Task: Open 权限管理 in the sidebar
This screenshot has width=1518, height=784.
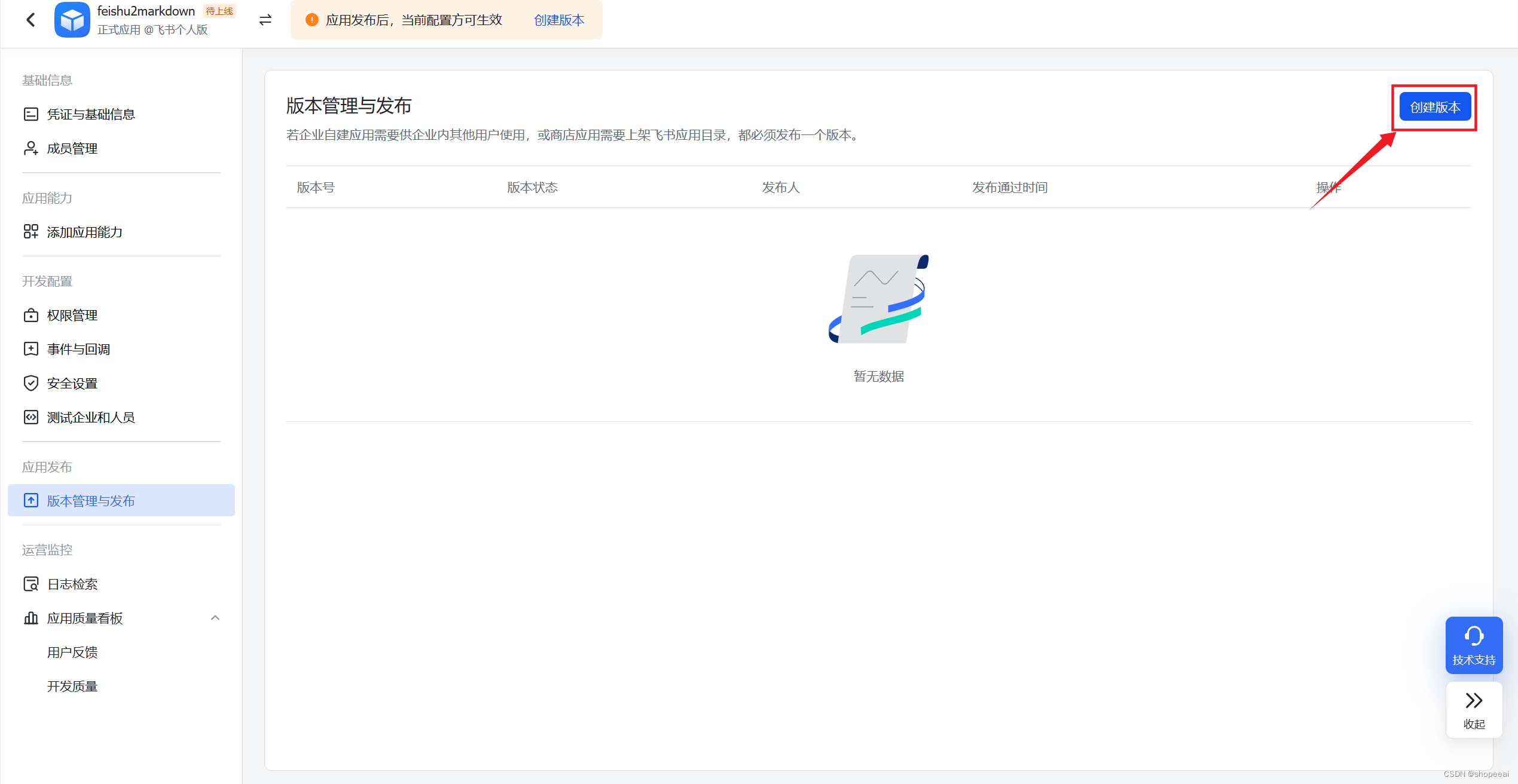Action: (72, 315)
